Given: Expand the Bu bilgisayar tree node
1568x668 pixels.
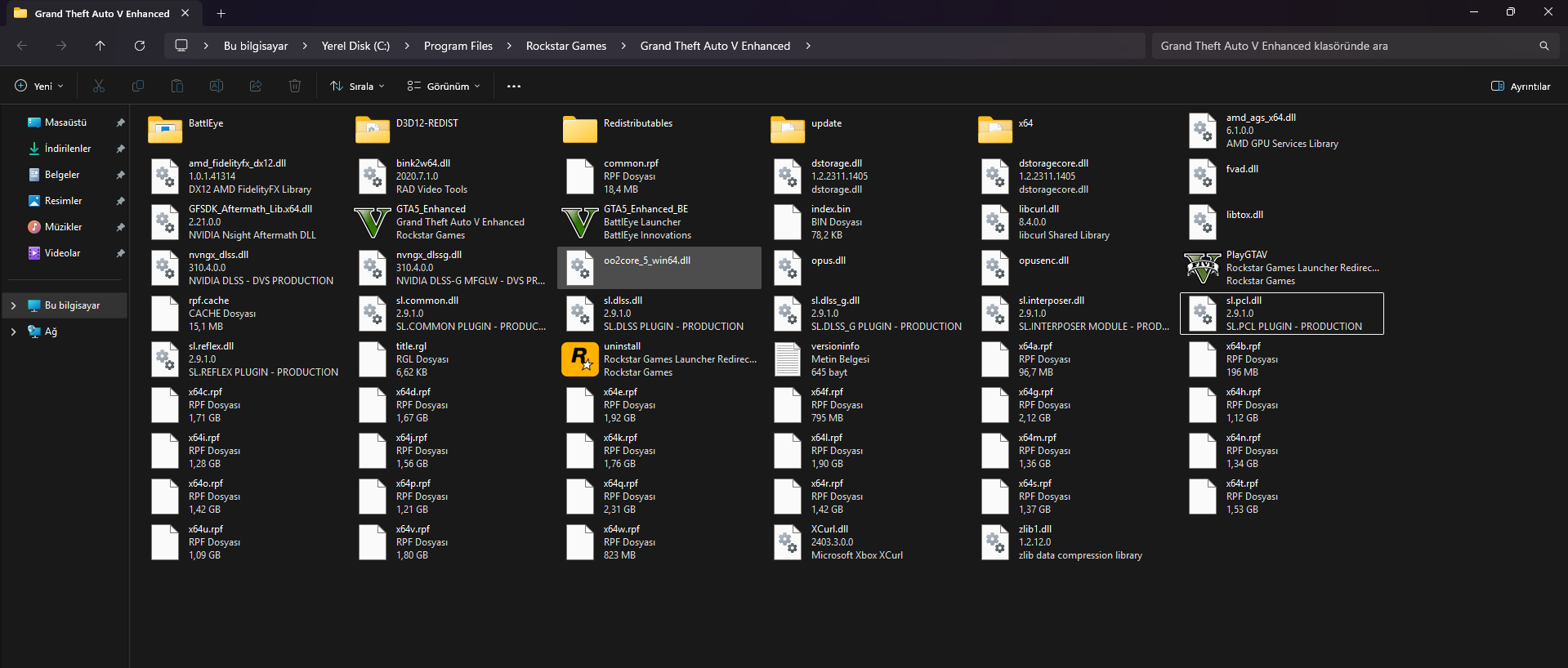Looking at the screenshot, I should (x=13, y=305).
